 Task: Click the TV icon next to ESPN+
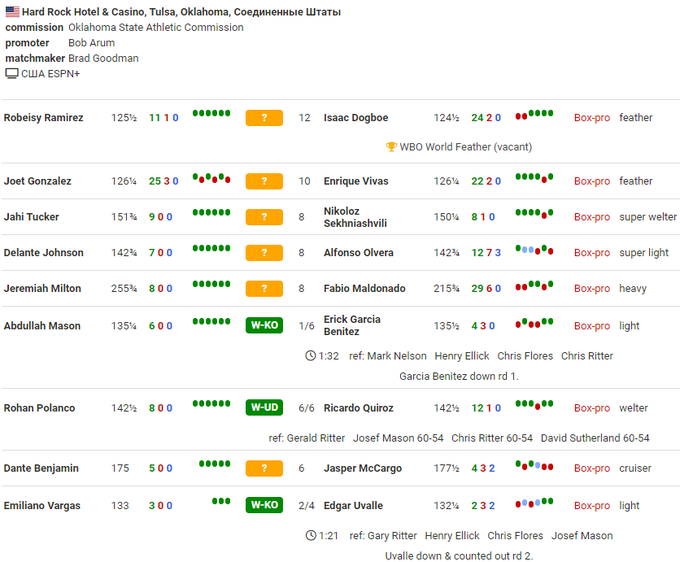coord(12,73)
